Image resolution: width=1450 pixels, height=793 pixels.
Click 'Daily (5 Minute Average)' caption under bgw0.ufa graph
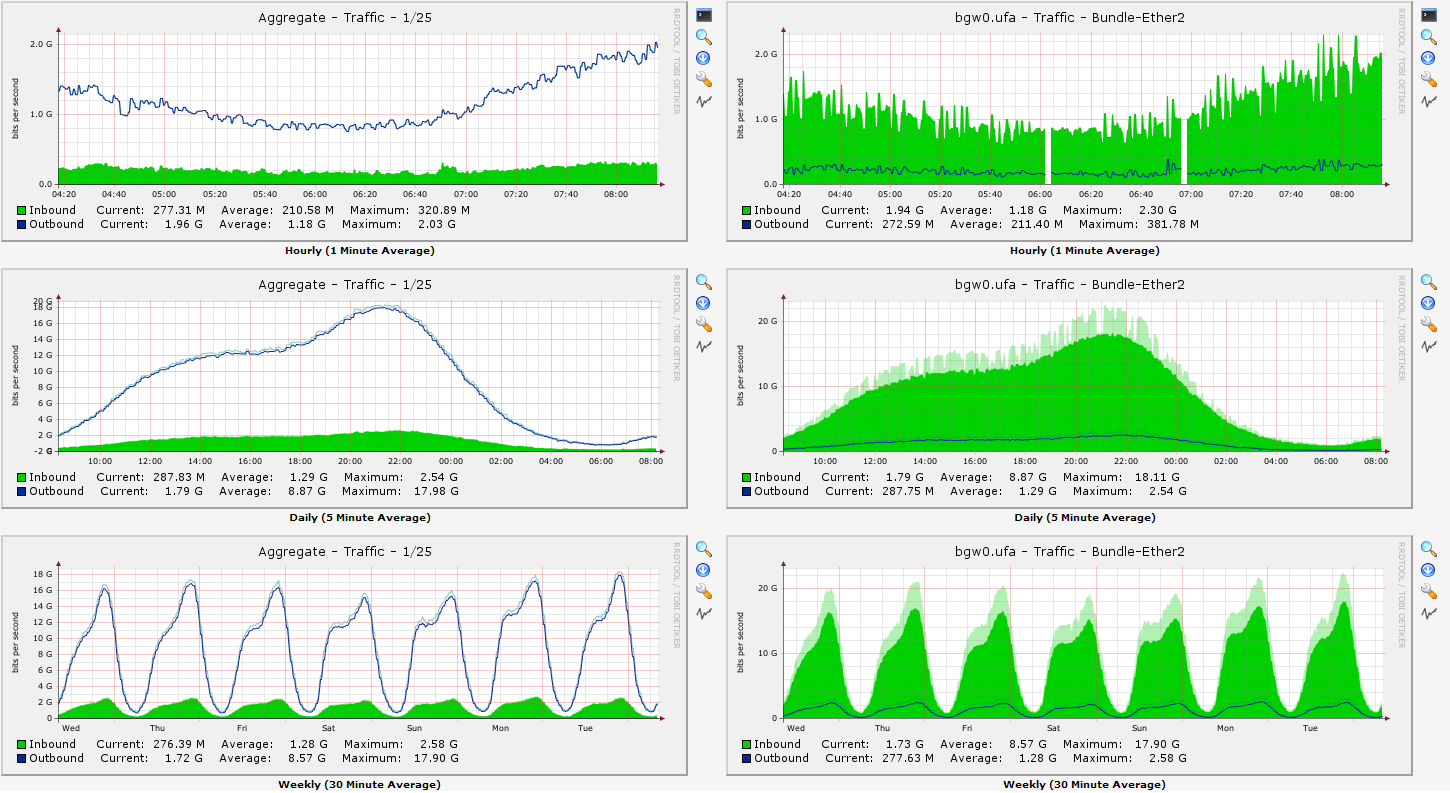click(x=1084, y=518)
